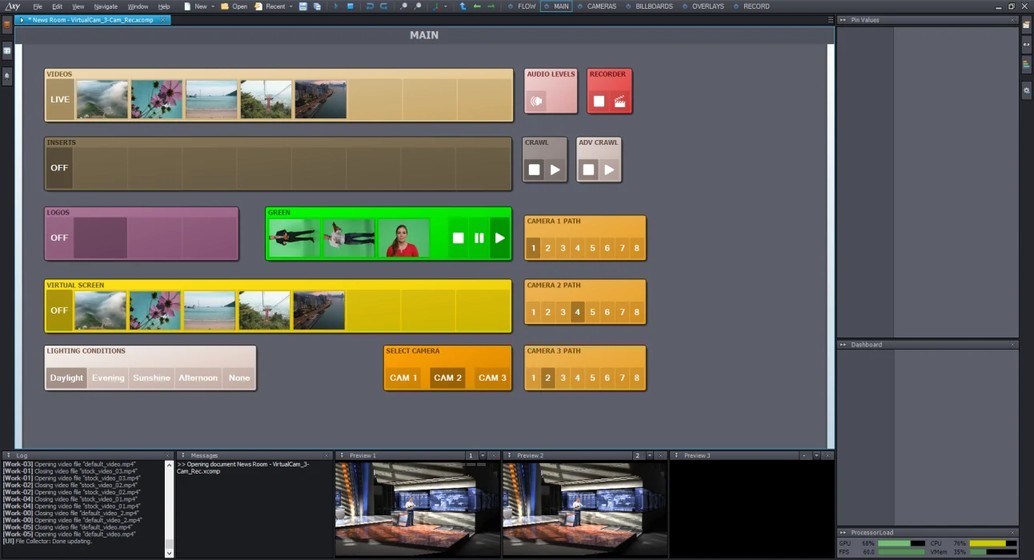Pause the Green screen clip
The height and width of the screenshot is (560, 1034).
tap(479, 238)
